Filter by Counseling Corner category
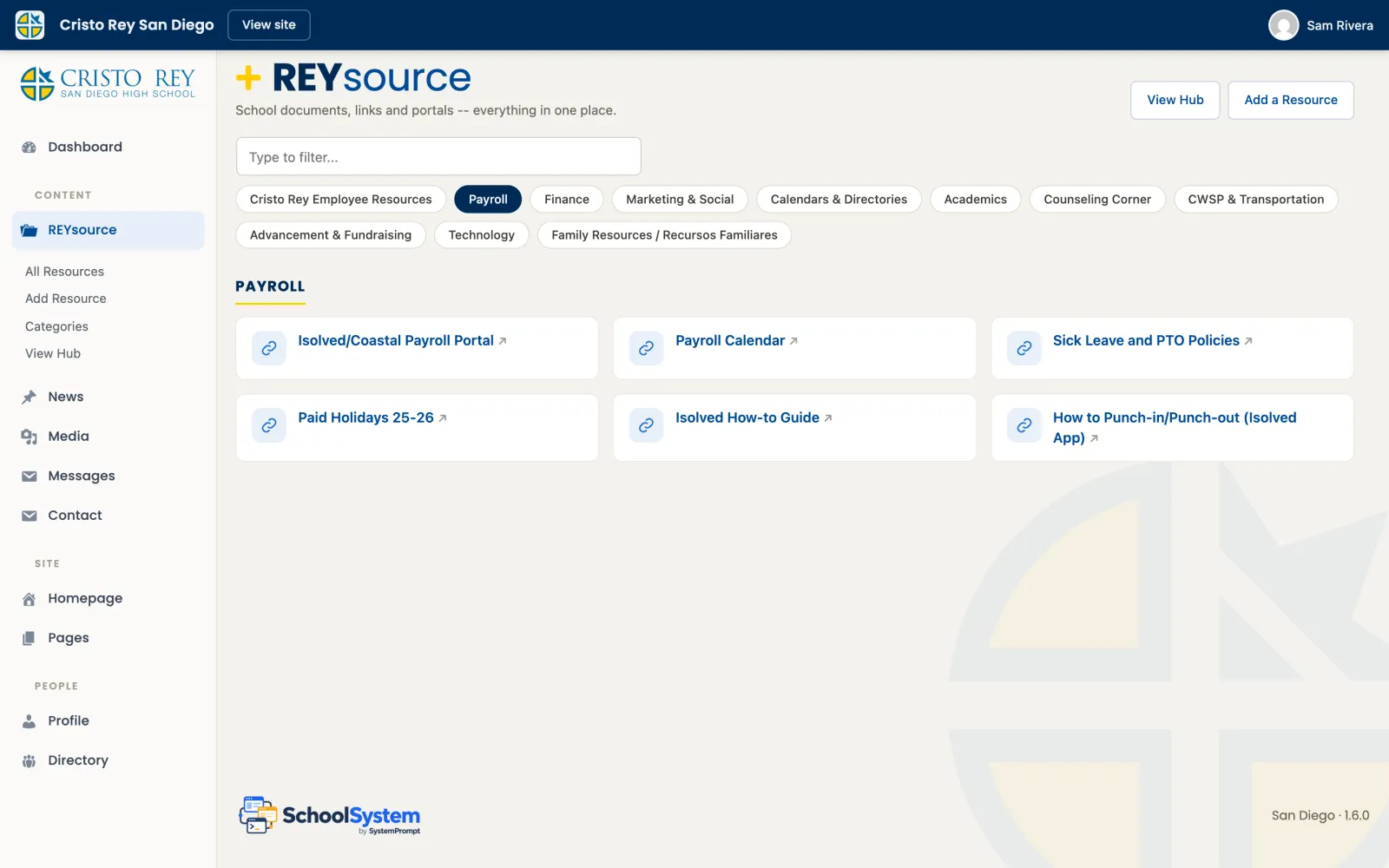Image resolution: width=1389 pixels, height=868 pixels. point(1097,200)
